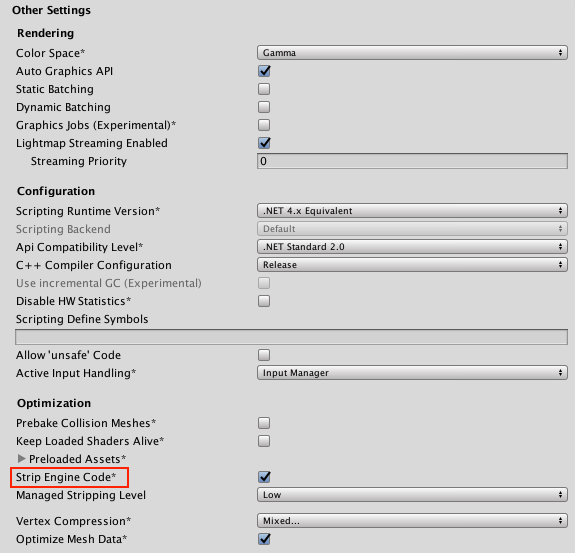Image resolution: width=575 pixels, height=553 pixels.
Task: Check Disable HW Statistics checkbox
Action: (x=264, y=301)
